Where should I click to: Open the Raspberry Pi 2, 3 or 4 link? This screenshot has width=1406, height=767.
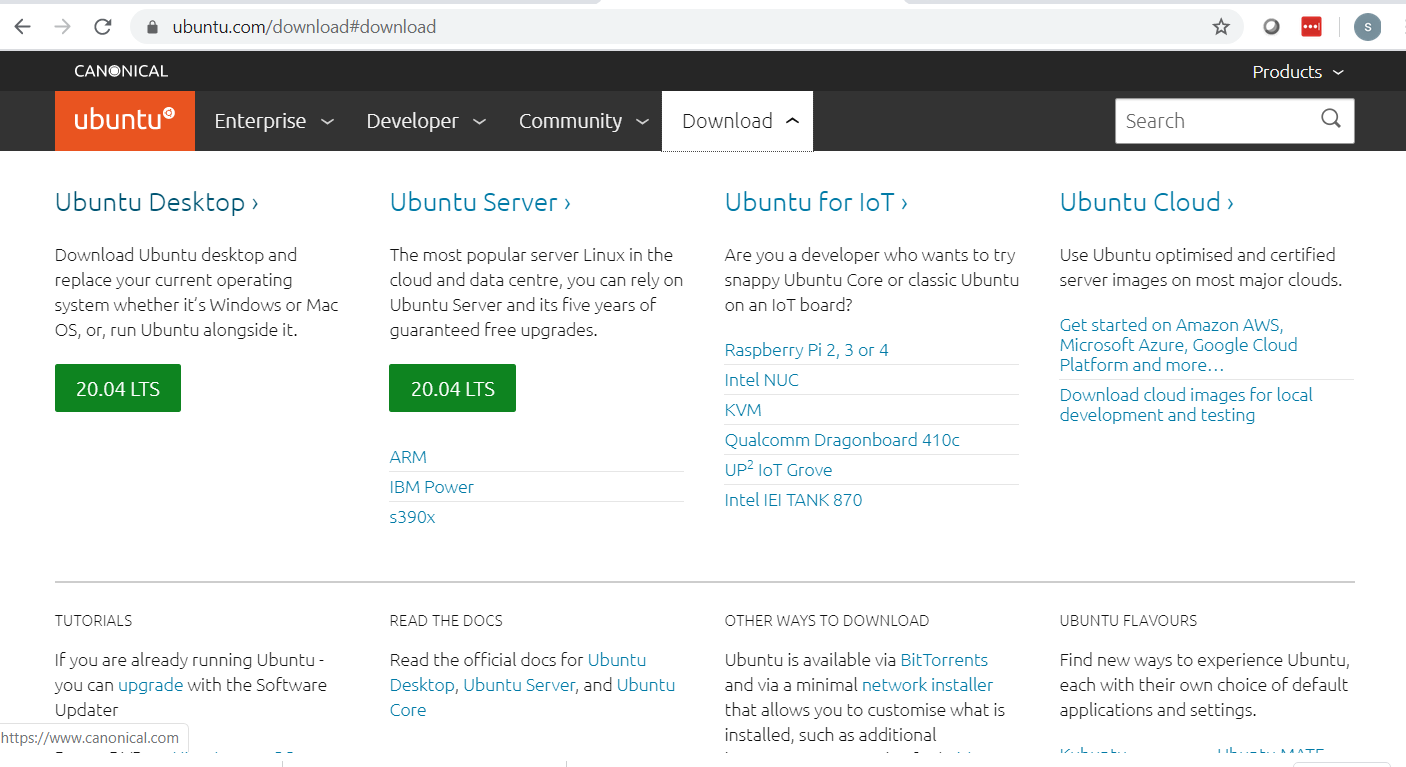click(x=806, y=350)
